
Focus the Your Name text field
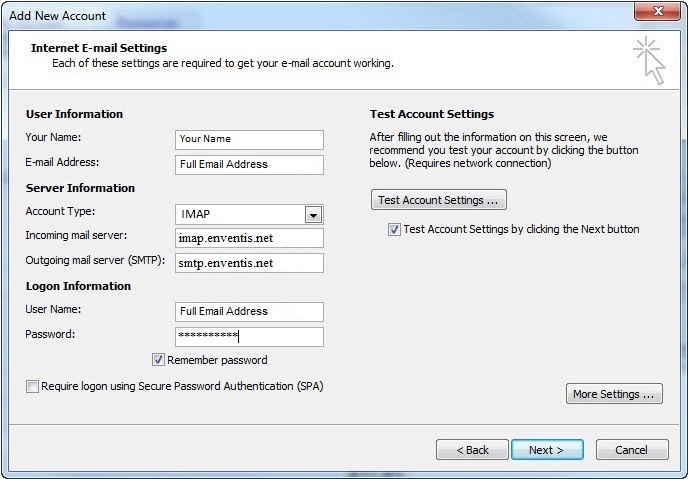click(249, 139)
